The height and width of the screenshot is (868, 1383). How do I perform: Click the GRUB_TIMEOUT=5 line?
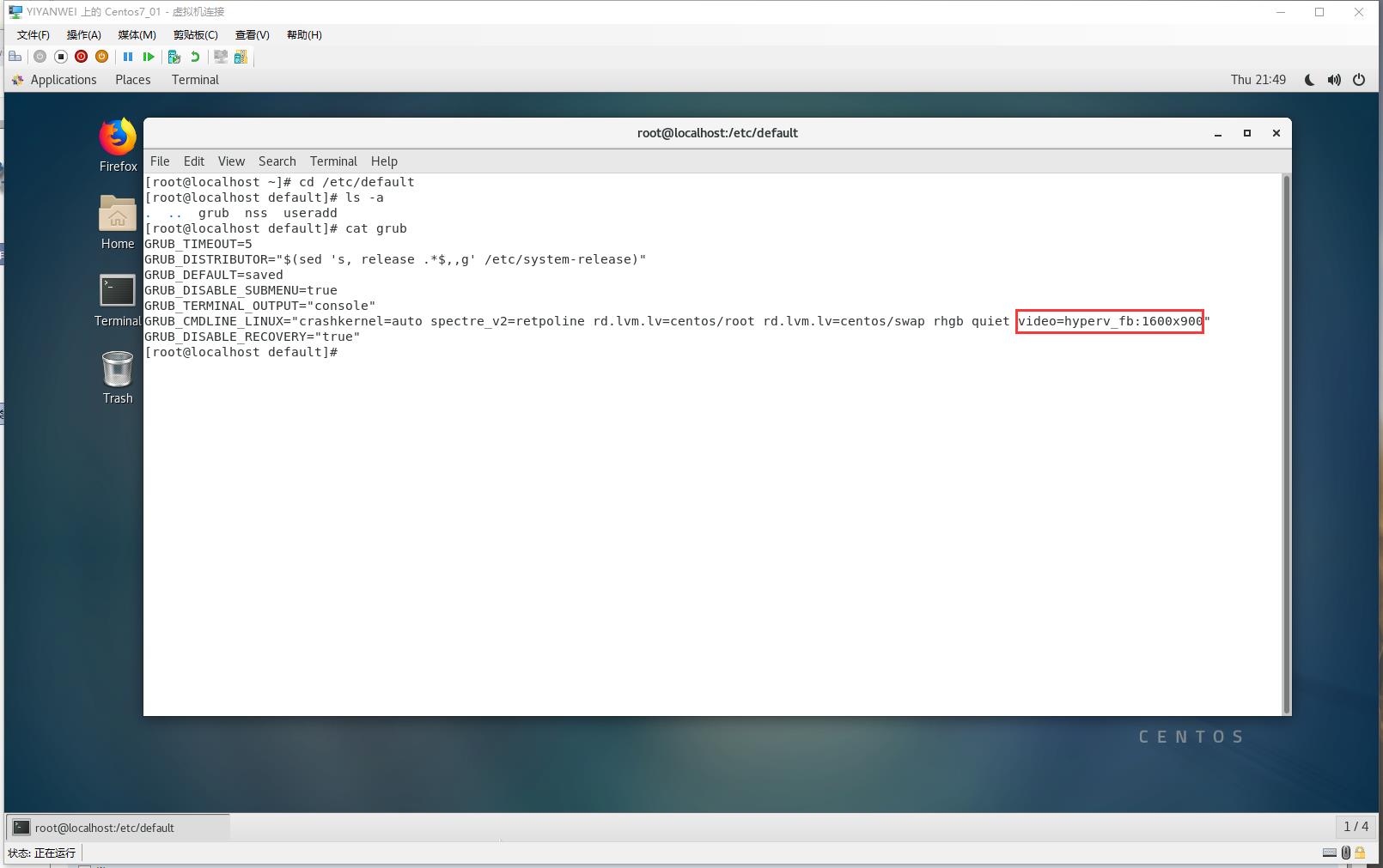(x=198, y=244)
